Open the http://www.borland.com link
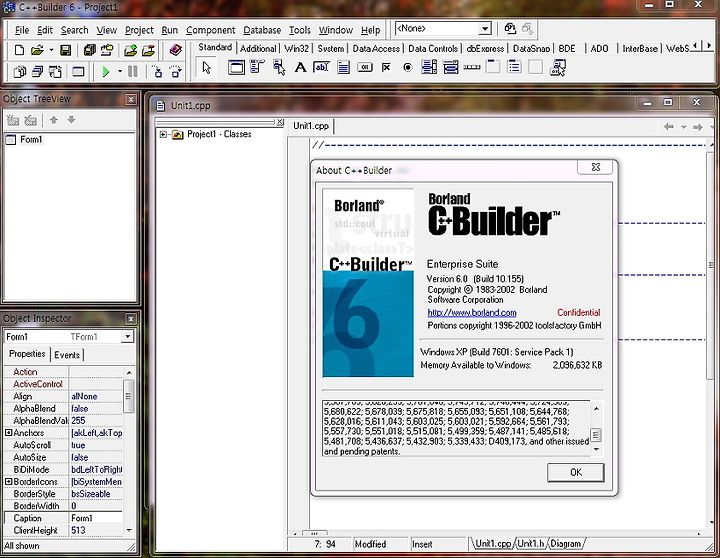 [x=472, y=313]
